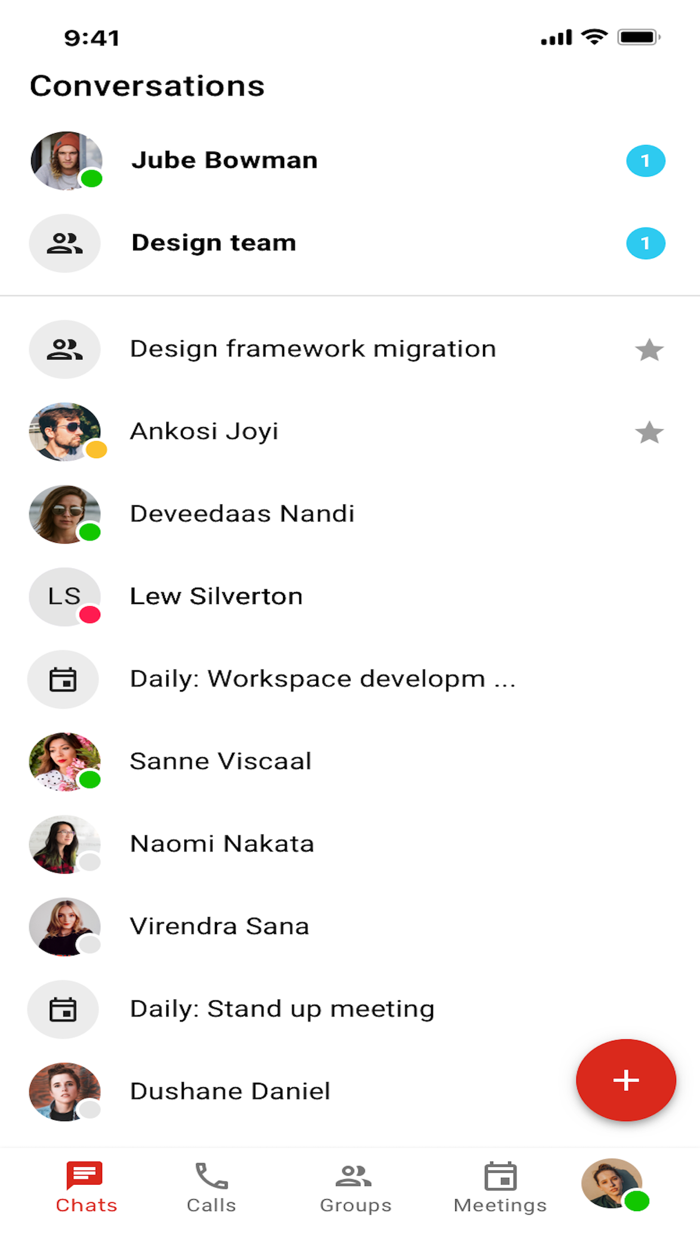700x1244 pixels.
Task: Click the Design team group icon
Action: pyautogui.click(x=64, y=243)
